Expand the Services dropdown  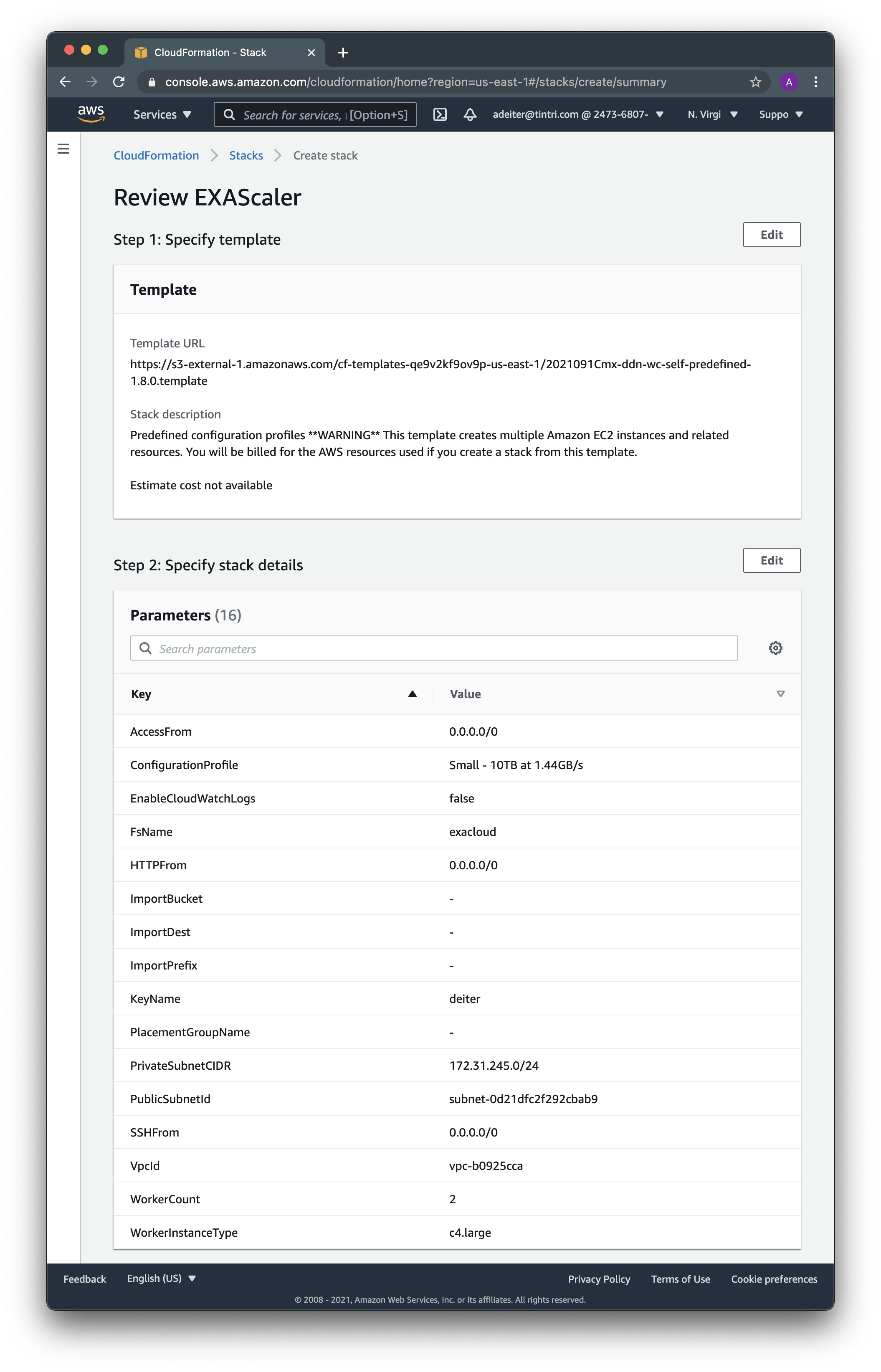point(162,114)
